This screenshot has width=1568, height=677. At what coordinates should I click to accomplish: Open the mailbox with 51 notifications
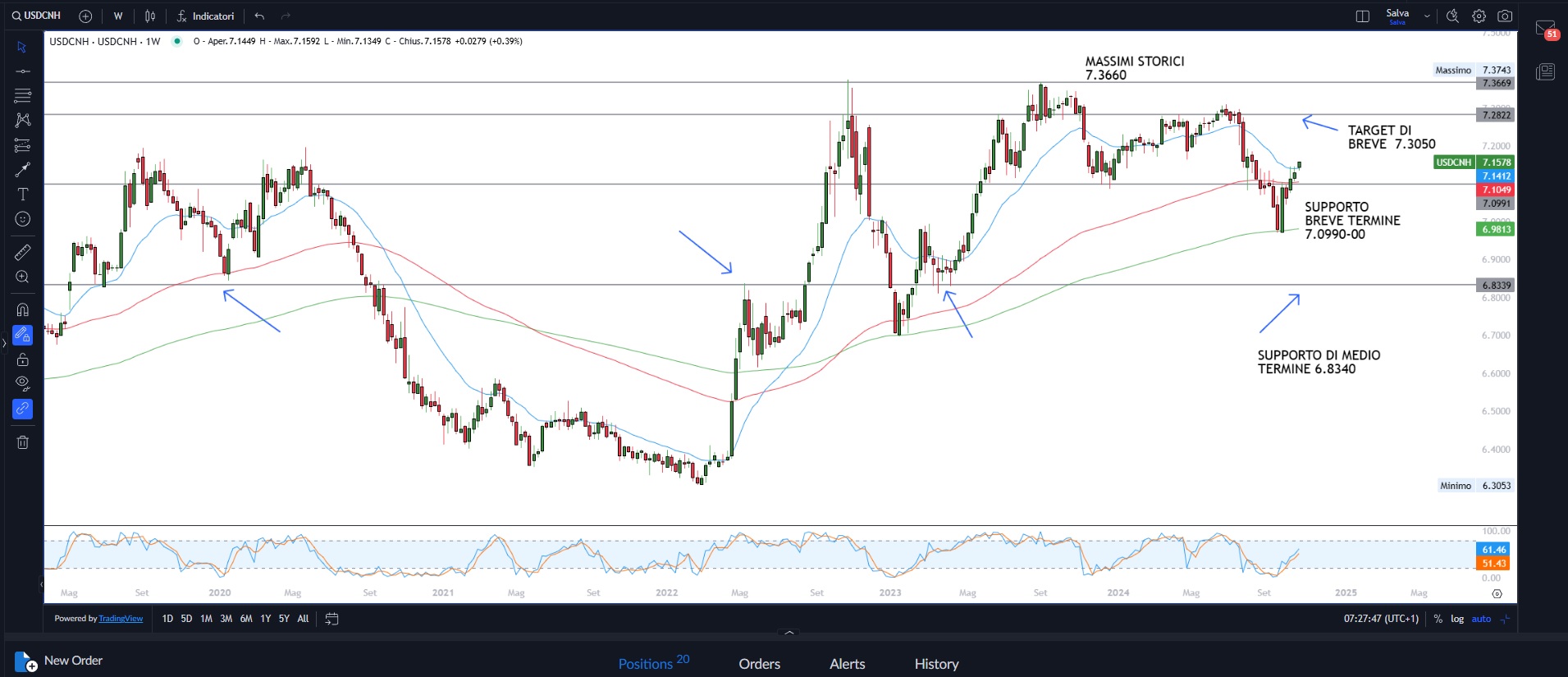(1546, 30)
